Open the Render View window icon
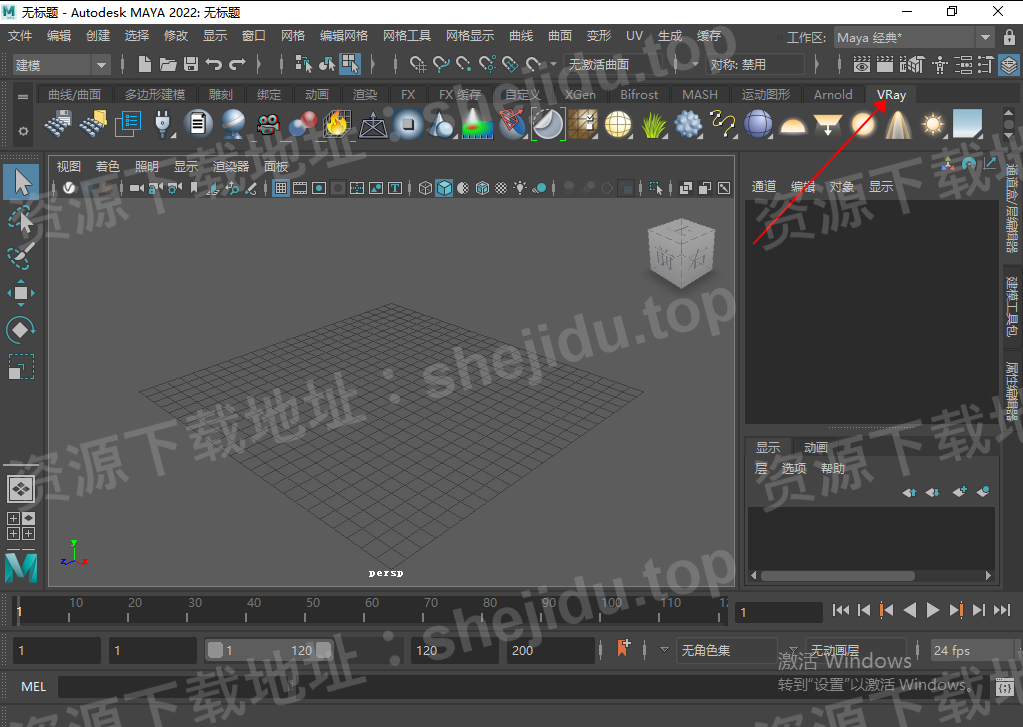Viewport: 1023px width, 727px height. pos(861,65)
